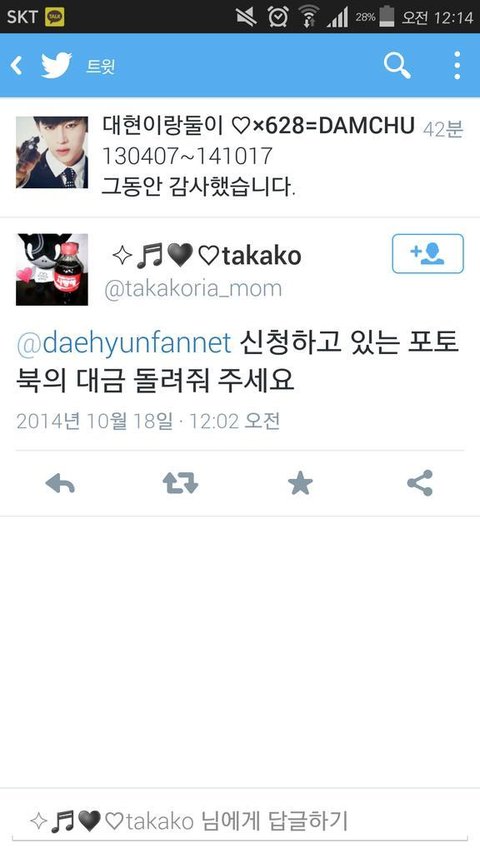
Task: Tap the Wi-Fi status icon
Action: click(x=309, y=17)
